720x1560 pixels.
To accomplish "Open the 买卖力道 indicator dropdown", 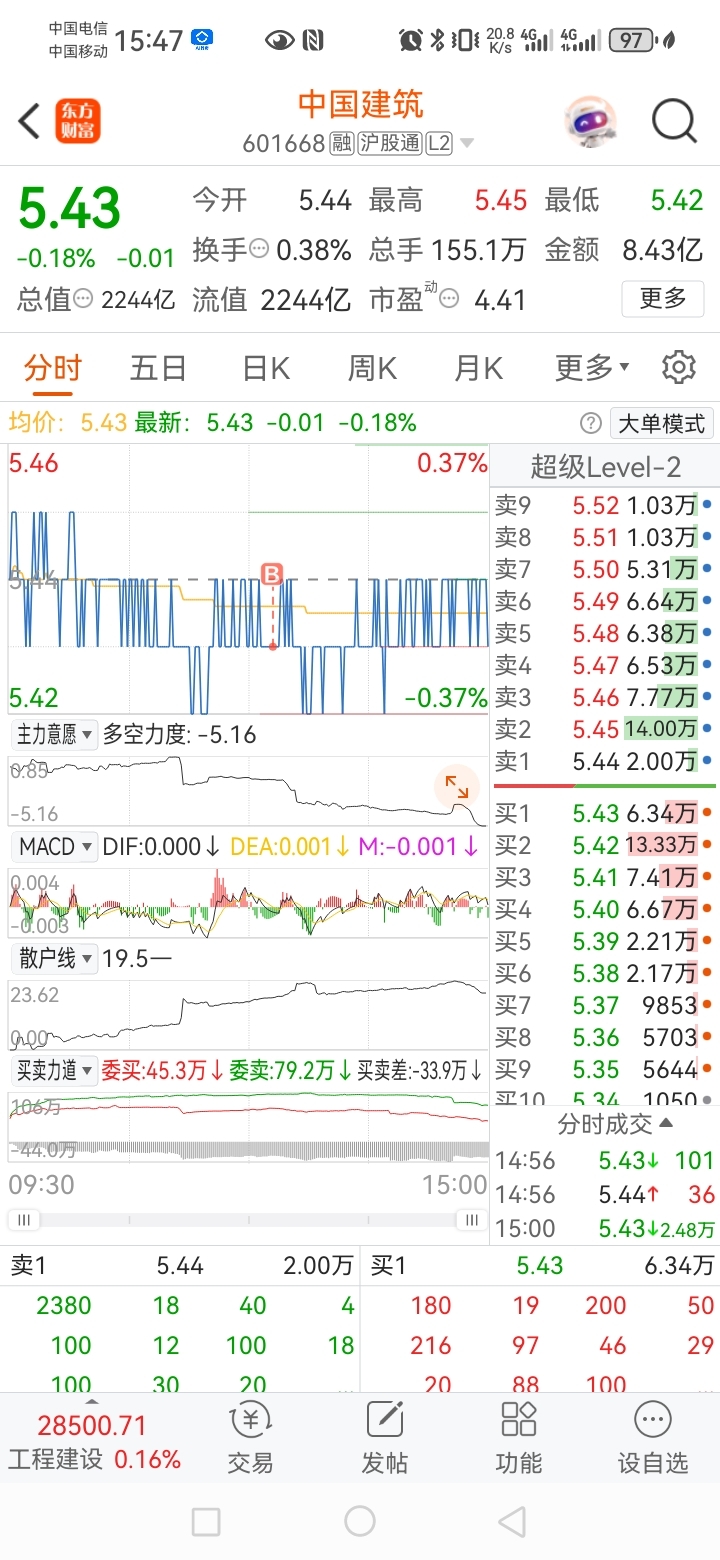I will pos(54,1071).
